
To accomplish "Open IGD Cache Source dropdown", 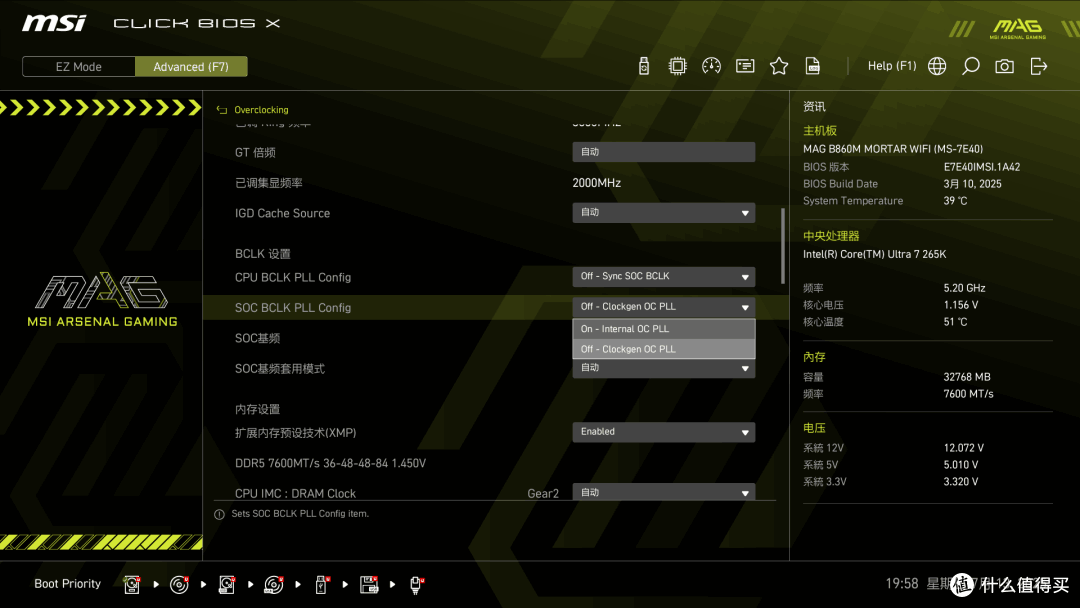I will pyautogui.click(x=663, y=213).
